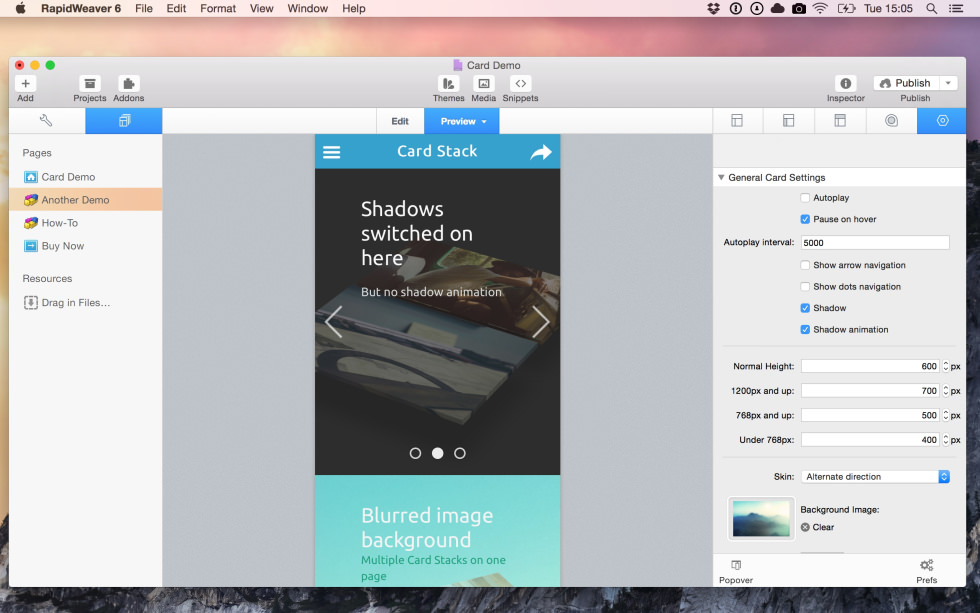
Task: Click the Dropbox menu bar icon
Action: pos(713,9)
